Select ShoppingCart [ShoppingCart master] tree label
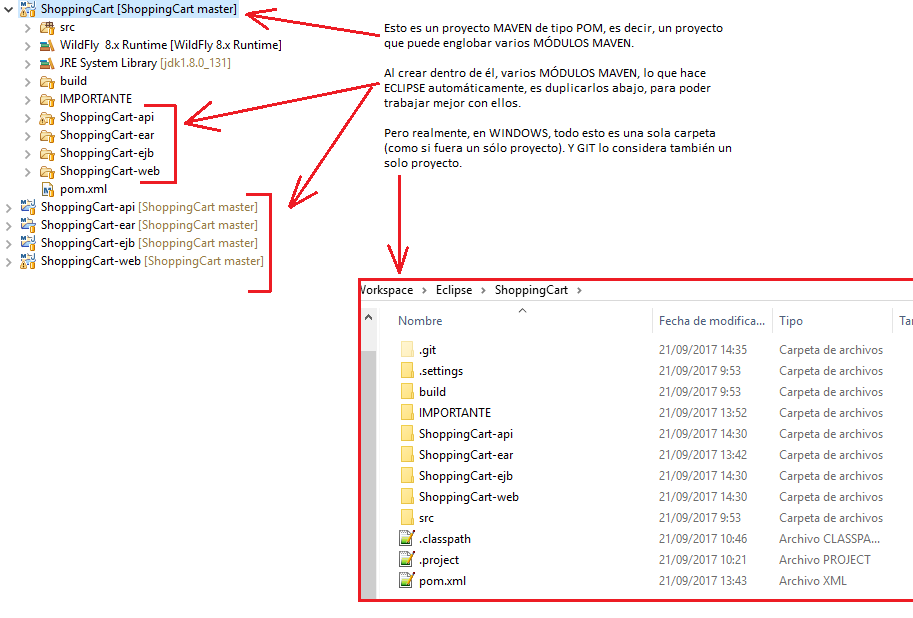This screenshot has height=618, width=913. [x=139, y=9]
